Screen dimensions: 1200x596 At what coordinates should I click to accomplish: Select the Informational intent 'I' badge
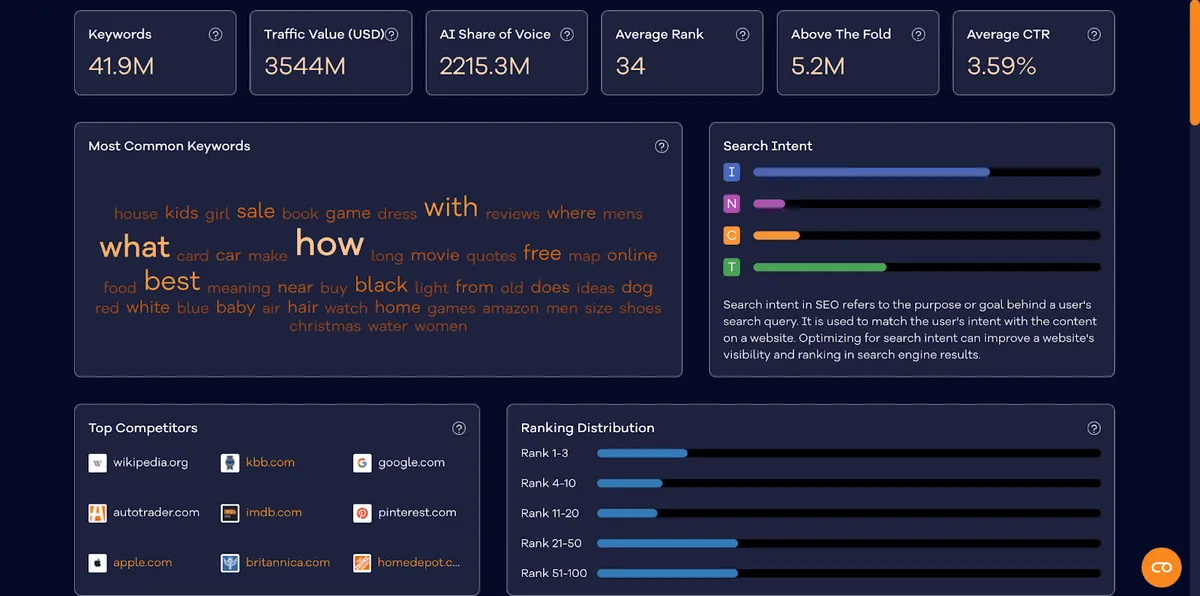pyautogui.click(x=732, y=172)
